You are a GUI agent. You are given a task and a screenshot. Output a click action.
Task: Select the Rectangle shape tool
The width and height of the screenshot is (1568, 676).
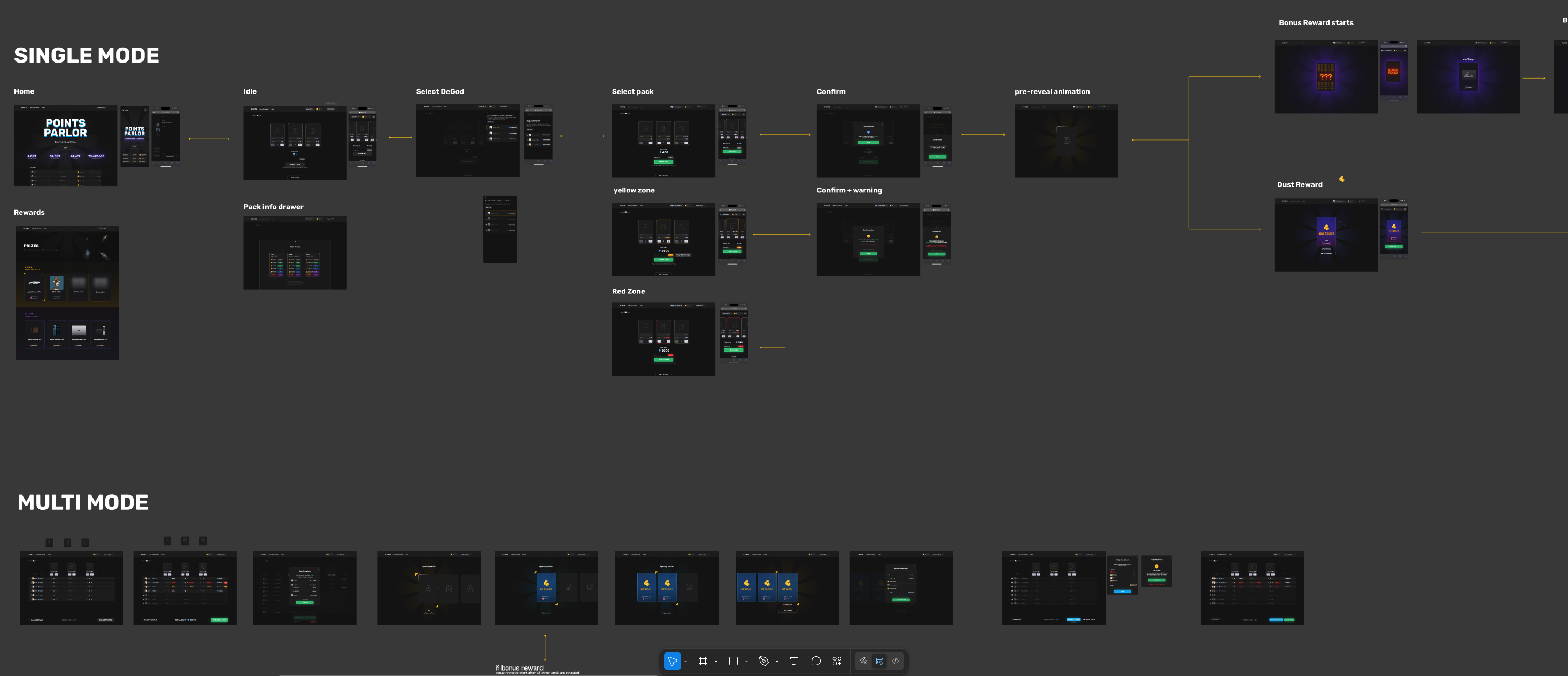click(x=733, y=661)
